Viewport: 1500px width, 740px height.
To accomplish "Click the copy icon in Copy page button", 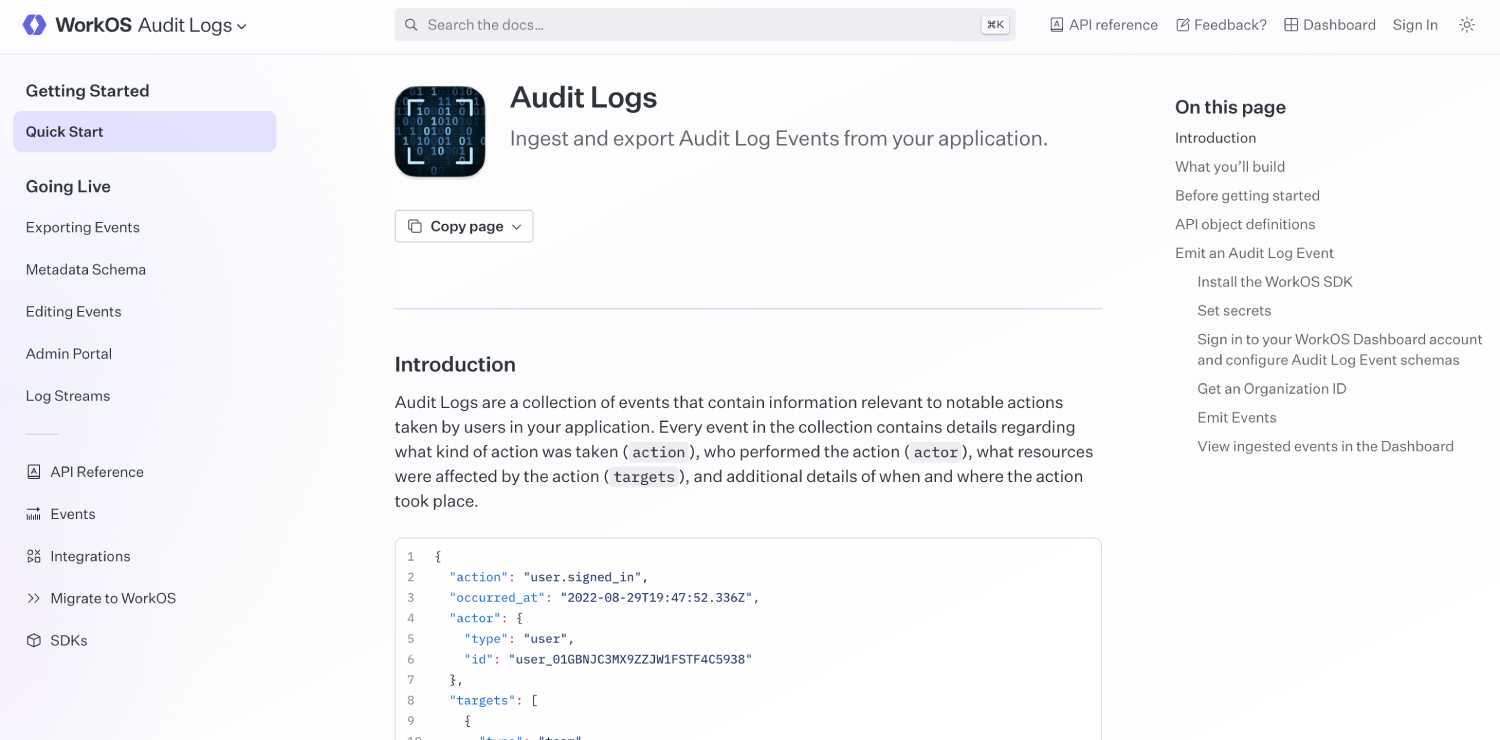I will 415,227.
